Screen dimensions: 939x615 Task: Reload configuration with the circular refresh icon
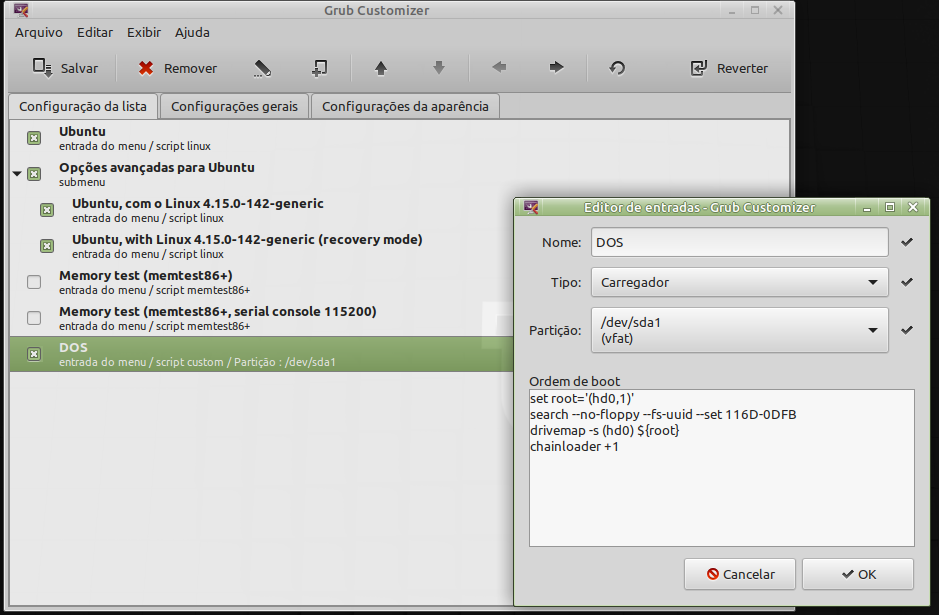pos(617,68)
